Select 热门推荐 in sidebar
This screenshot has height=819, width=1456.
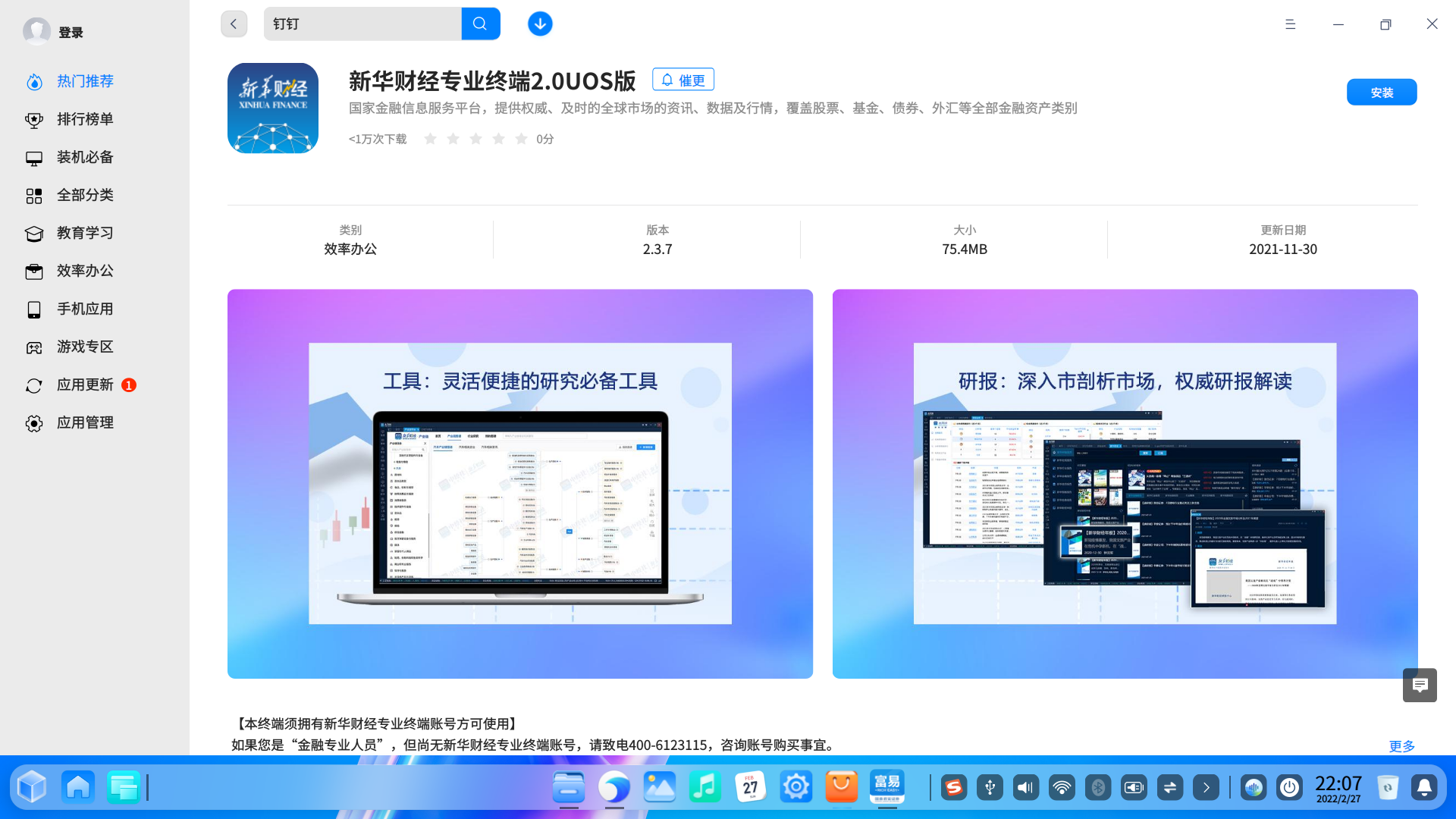pos(85,81)
